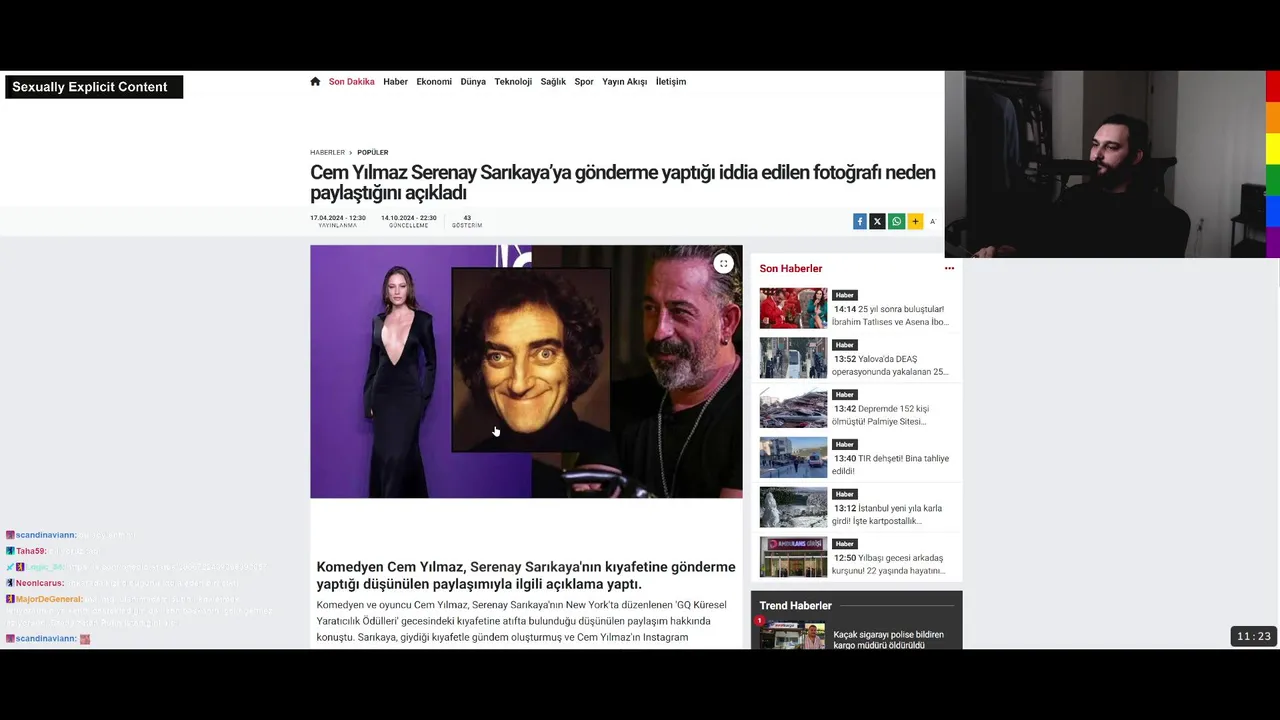This screenshot has height=720, width=1280.
Task: Open the Yılbaşı gecesi arkadaşı kurşunu item
Action: (x=889, y=564)
